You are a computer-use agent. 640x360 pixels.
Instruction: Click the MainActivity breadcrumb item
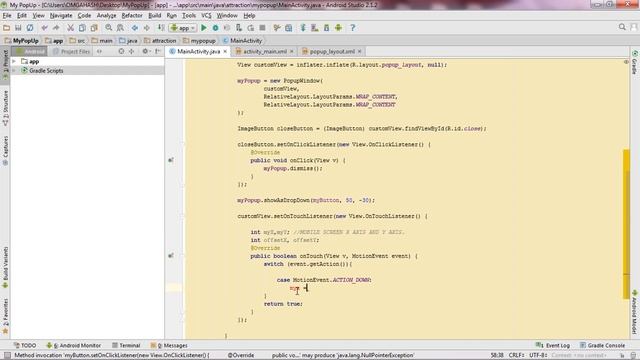coord(242,41)
